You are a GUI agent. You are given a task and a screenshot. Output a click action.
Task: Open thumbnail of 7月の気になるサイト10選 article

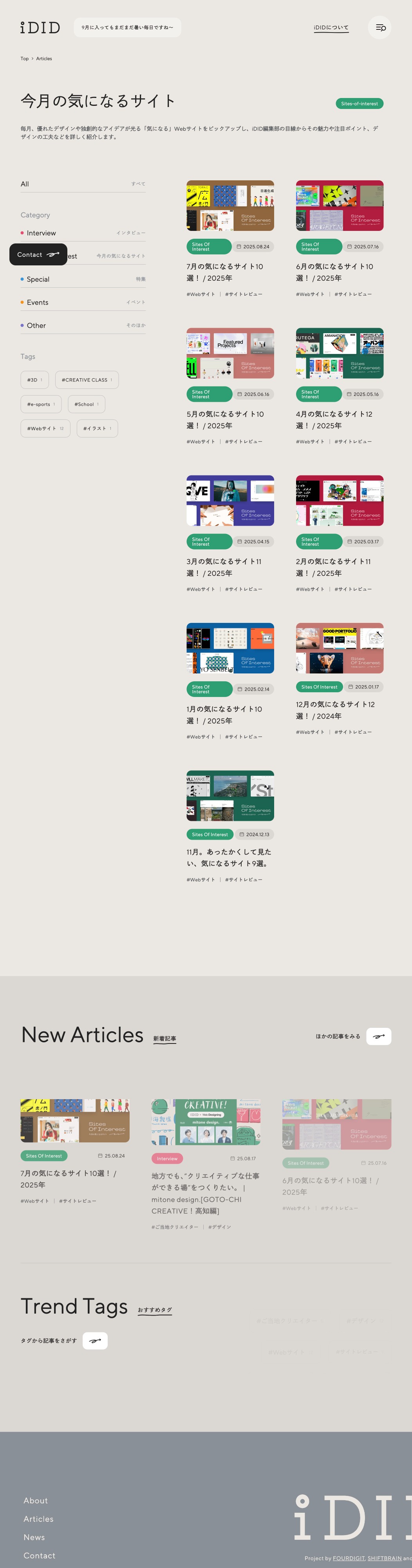pos(230,205)
